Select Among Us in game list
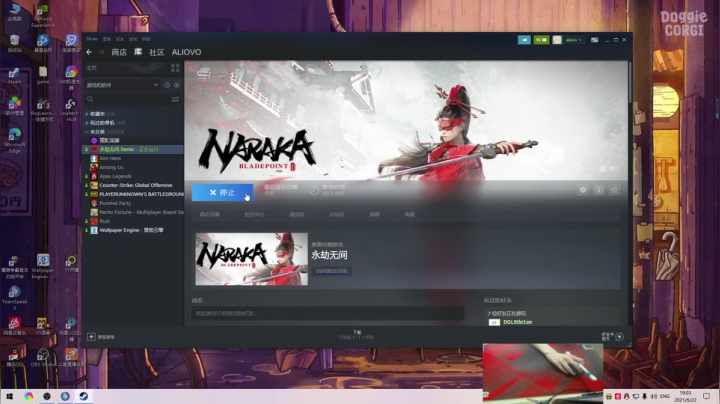Image resolution: width=720 pixels, height=404 pixels. point(133,168)
